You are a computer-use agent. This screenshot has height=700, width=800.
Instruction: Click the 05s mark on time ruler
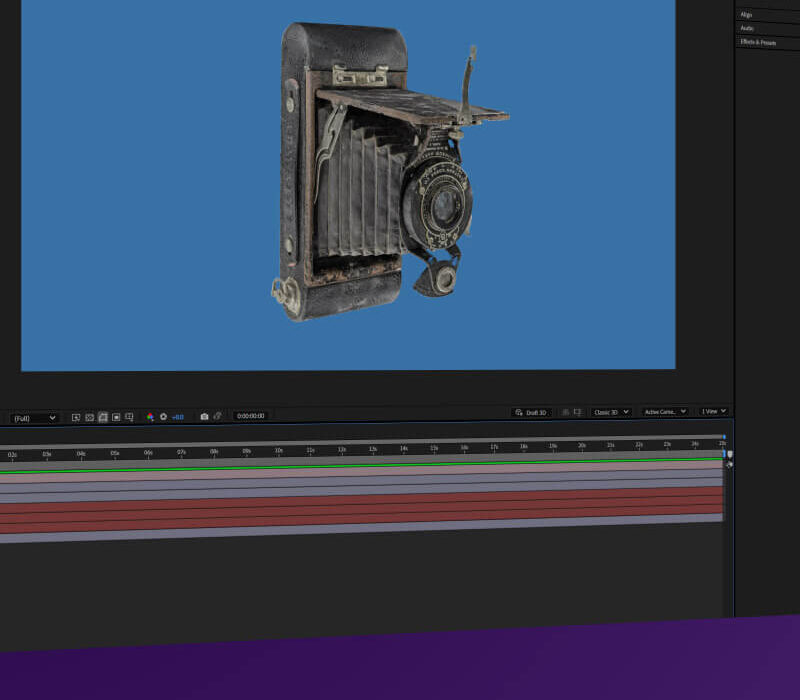tap(115, 453)
